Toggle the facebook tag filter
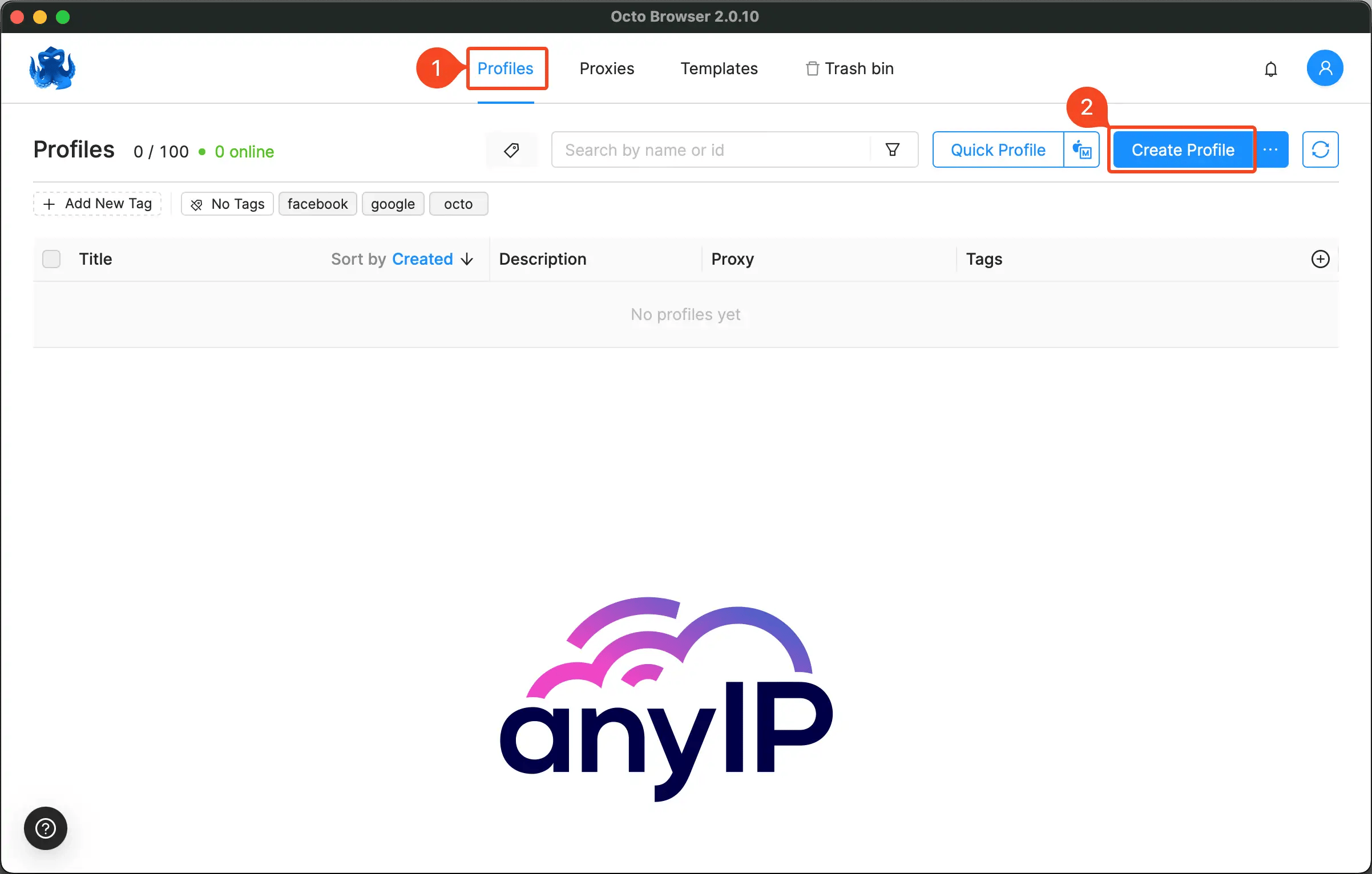 317,204
